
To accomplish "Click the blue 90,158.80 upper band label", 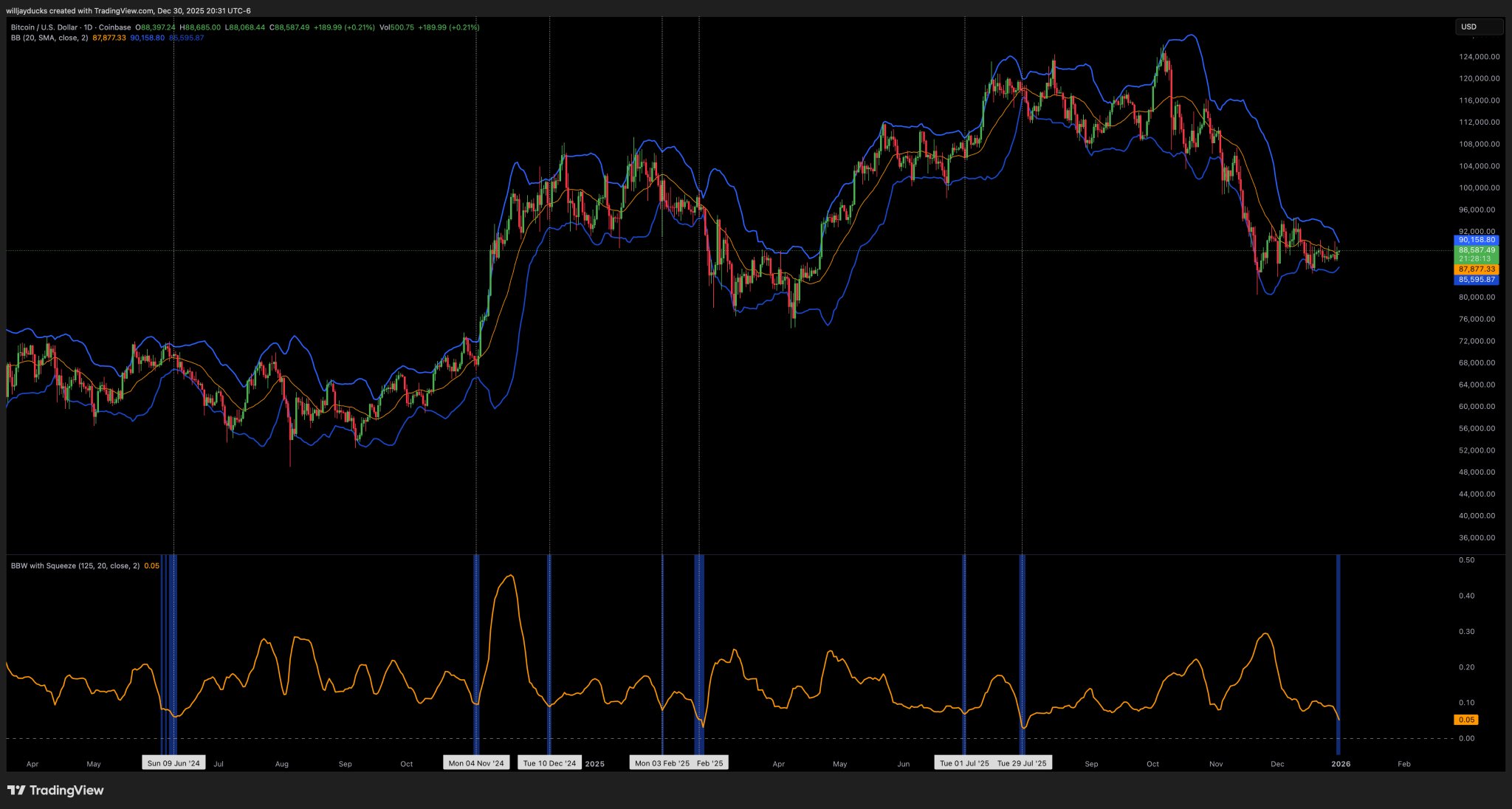I will click(x=1476, y=240).
